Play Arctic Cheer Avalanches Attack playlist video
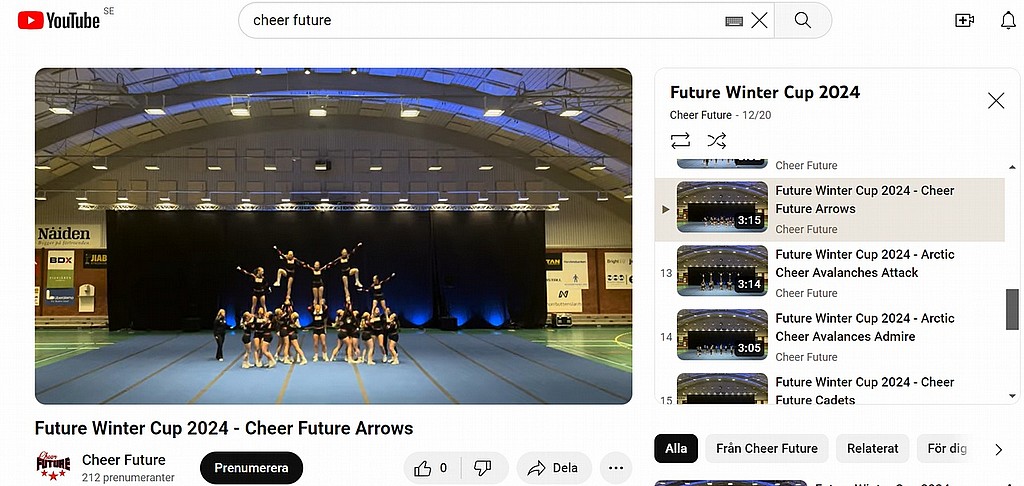 pyautogui.click(x=830, y=273)
